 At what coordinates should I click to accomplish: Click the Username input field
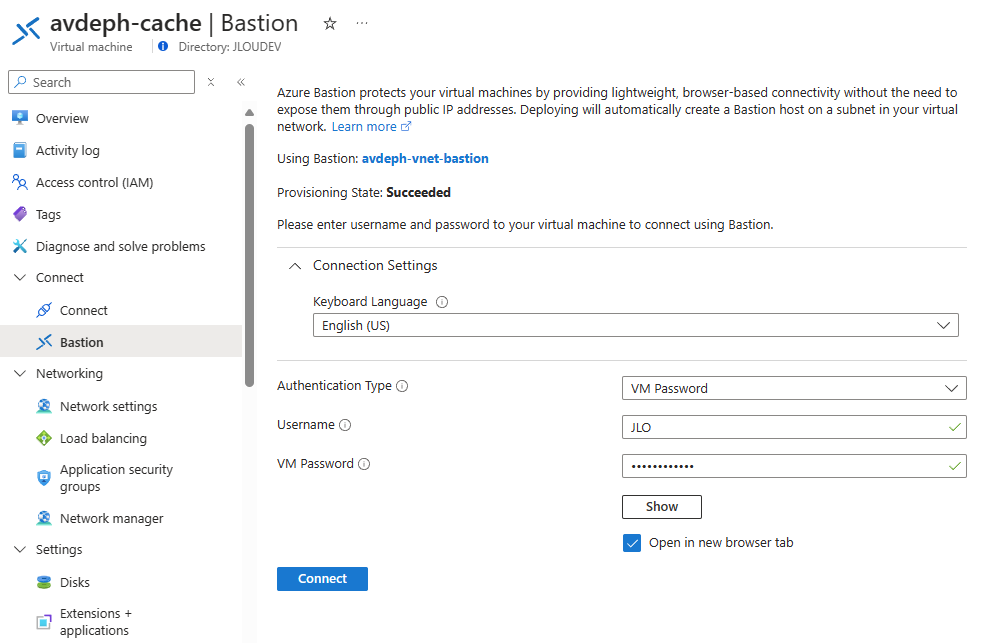pos(794,427)
